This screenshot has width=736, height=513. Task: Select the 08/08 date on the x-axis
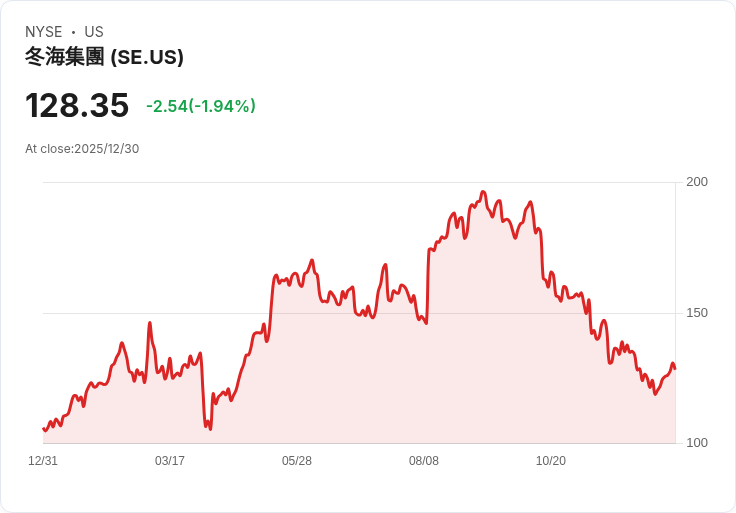[424, 461]
